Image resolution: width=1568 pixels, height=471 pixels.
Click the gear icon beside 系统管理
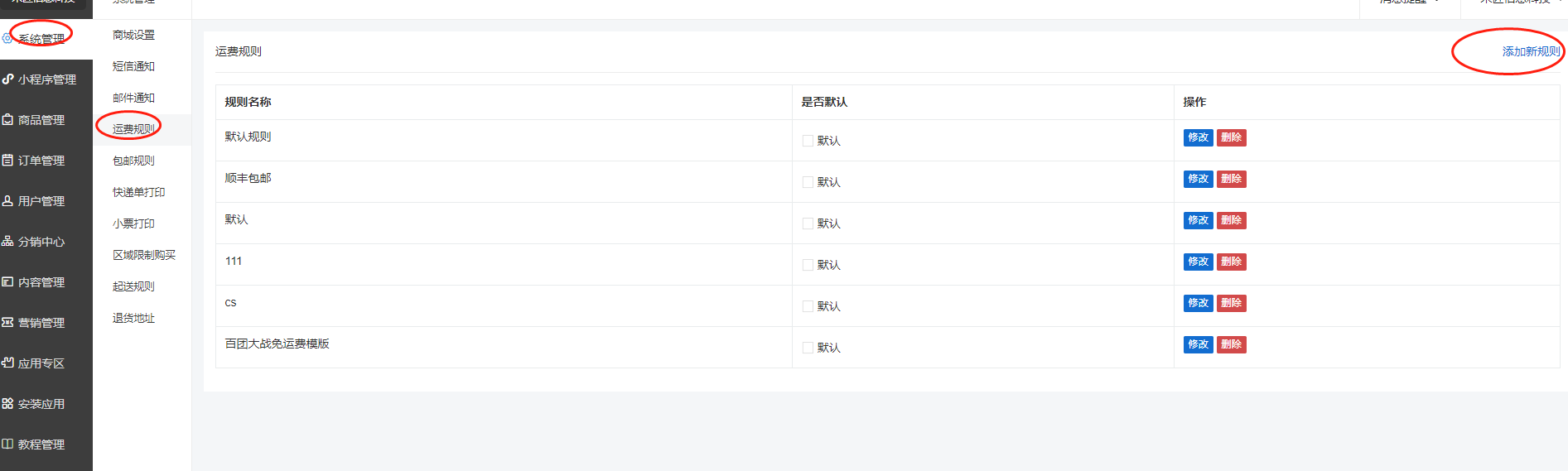pyautogui.click(x=7, y=38)
